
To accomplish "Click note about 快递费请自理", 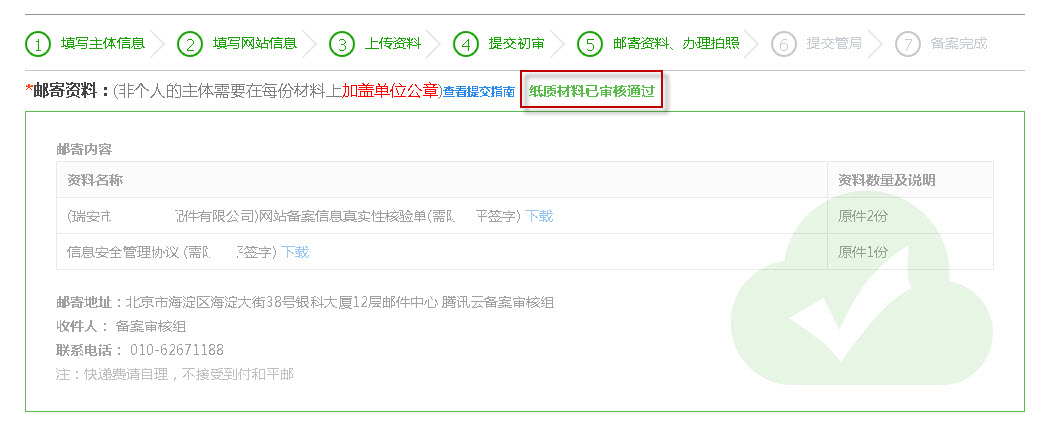I will coord(175,374).
